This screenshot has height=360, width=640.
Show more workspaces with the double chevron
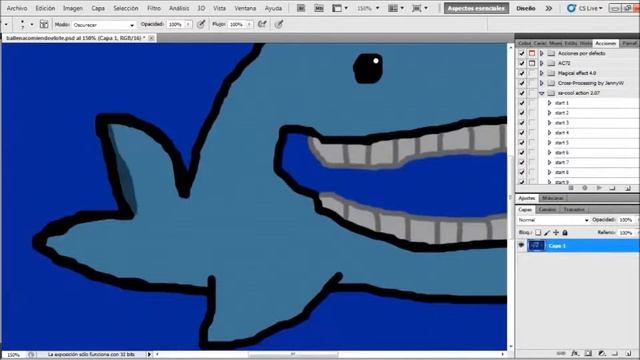[549, 8]
